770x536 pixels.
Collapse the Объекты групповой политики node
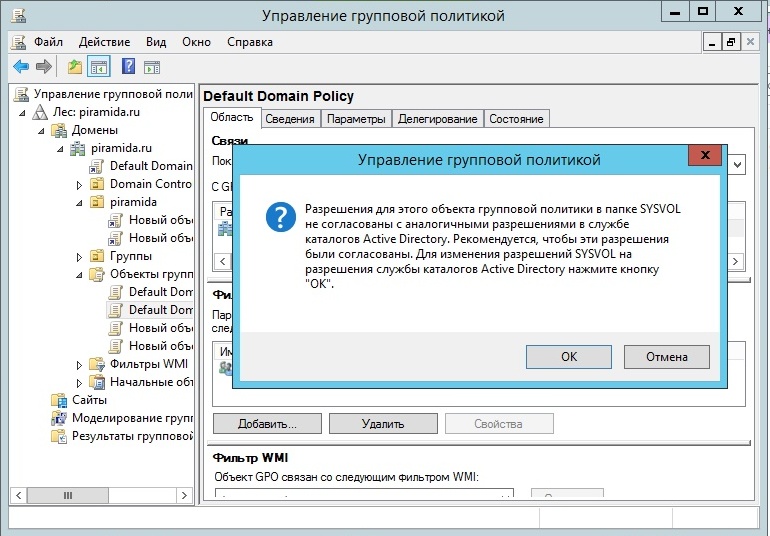click(80, 274)
